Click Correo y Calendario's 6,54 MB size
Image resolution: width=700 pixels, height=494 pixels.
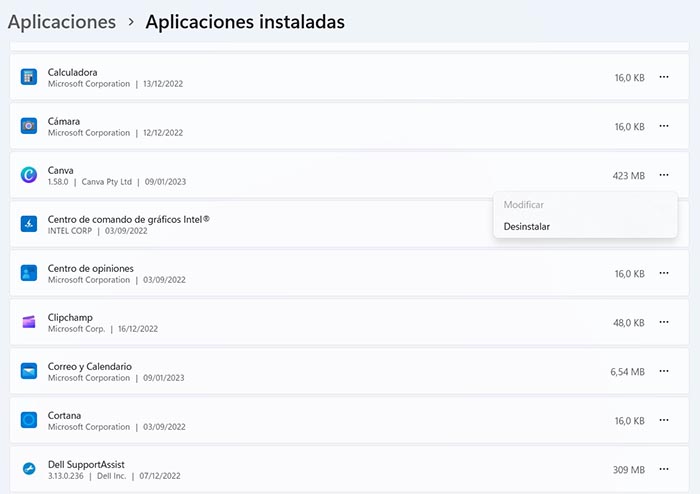coord(628,372)
